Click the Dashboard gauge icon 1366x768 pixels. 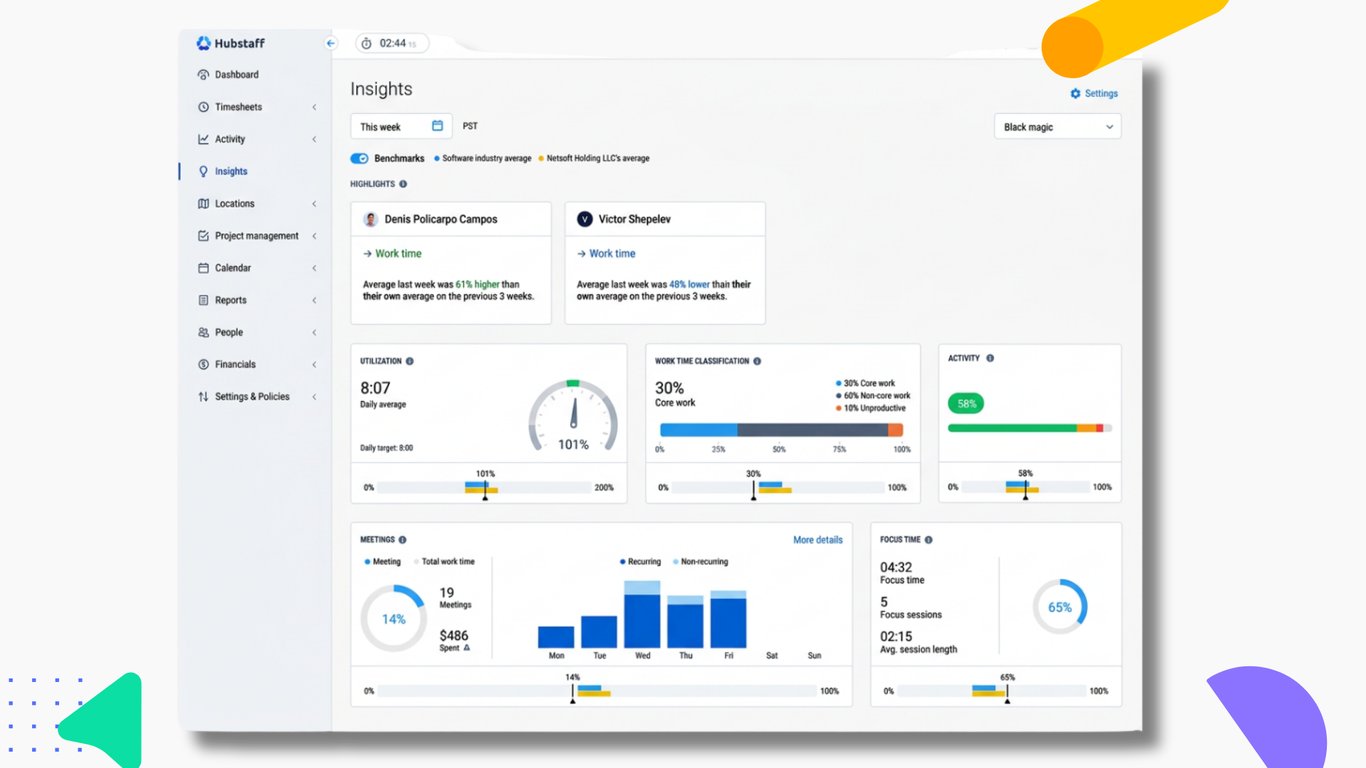coord(204,75)
